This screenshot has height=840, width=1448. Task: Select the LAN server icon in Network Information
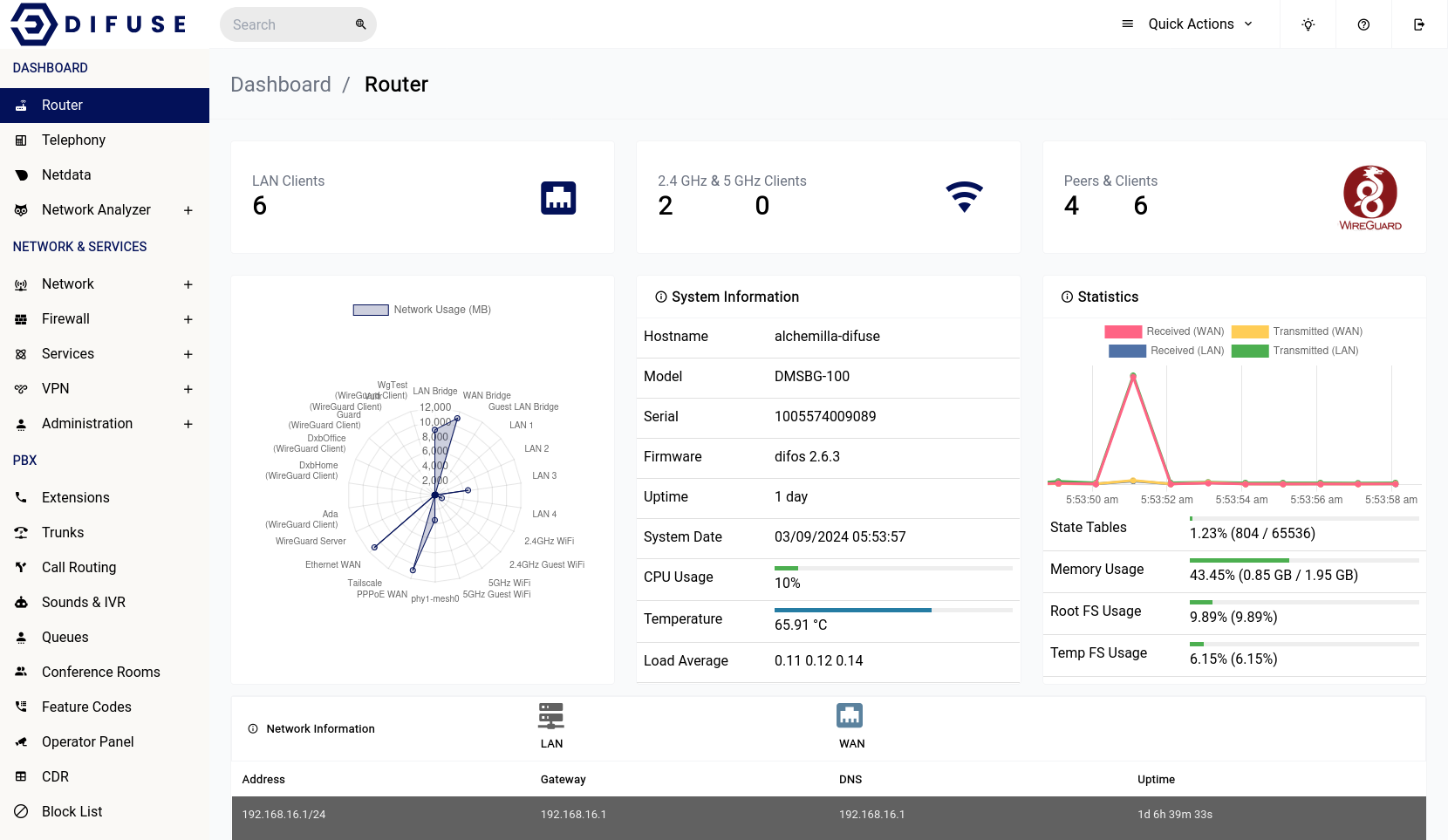coord(551,716)
